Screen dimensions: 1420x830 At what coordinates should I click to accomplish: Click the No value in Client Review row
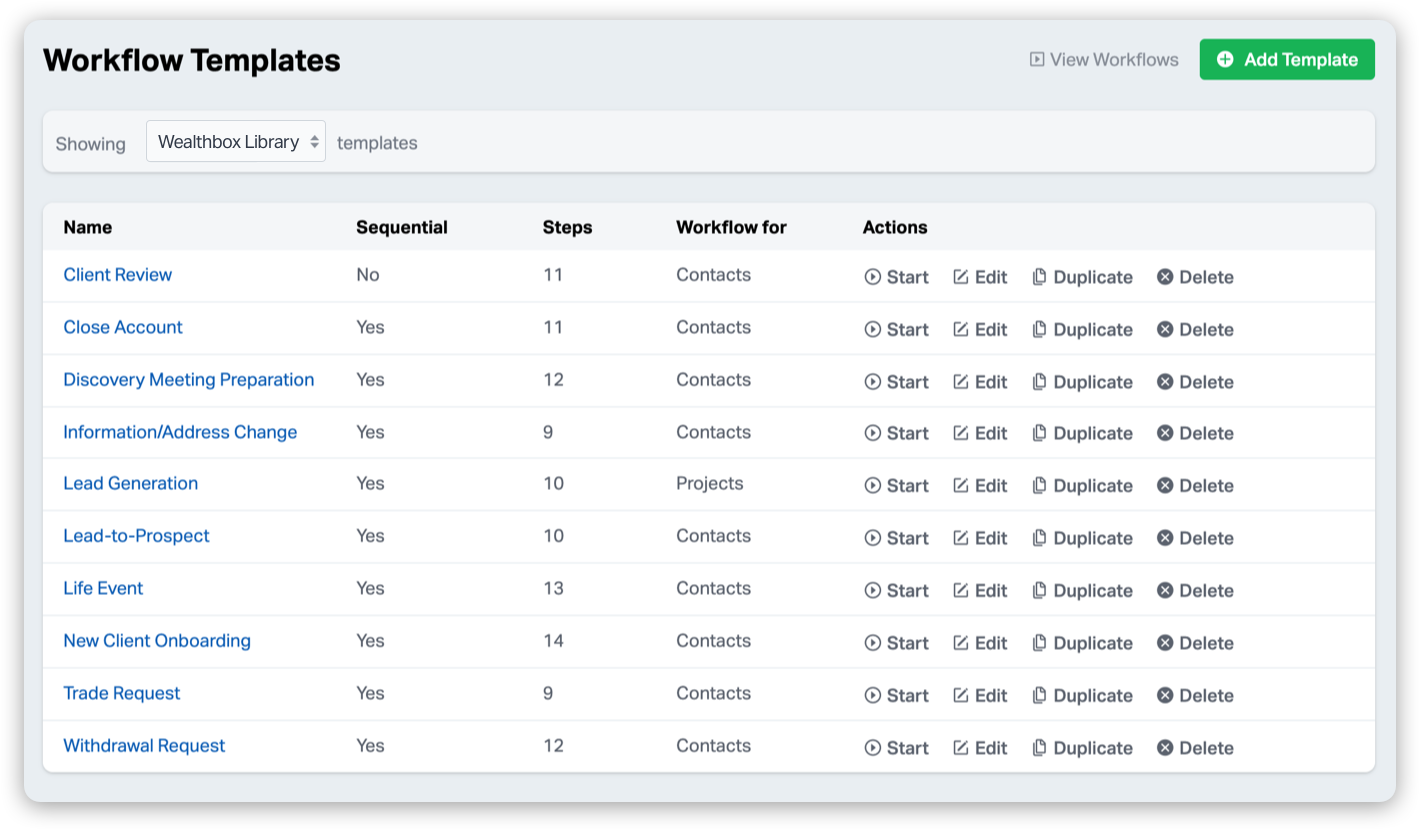[x=368, y=275]
